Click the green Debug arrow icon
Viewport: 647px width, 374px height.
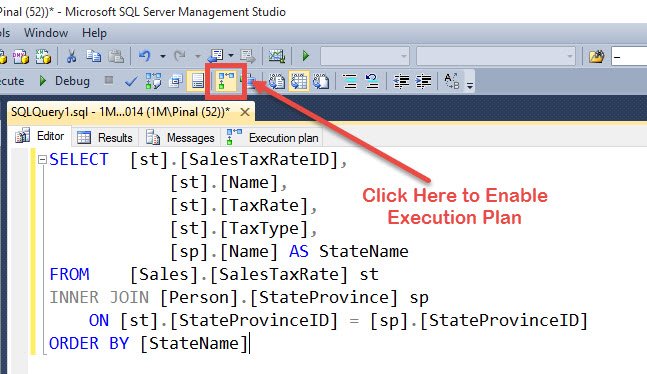[x=43, y=80]
